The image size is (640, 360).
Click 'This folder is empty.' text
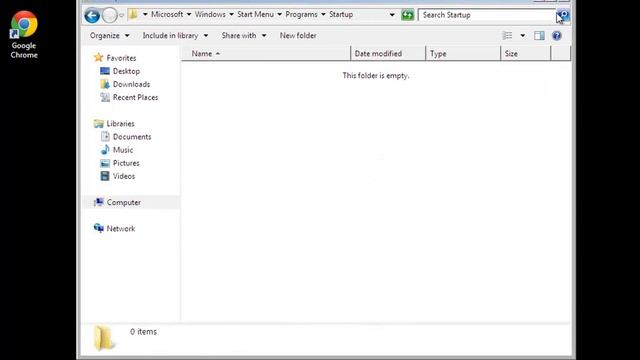pyautogui.click(x=376, y=76)
